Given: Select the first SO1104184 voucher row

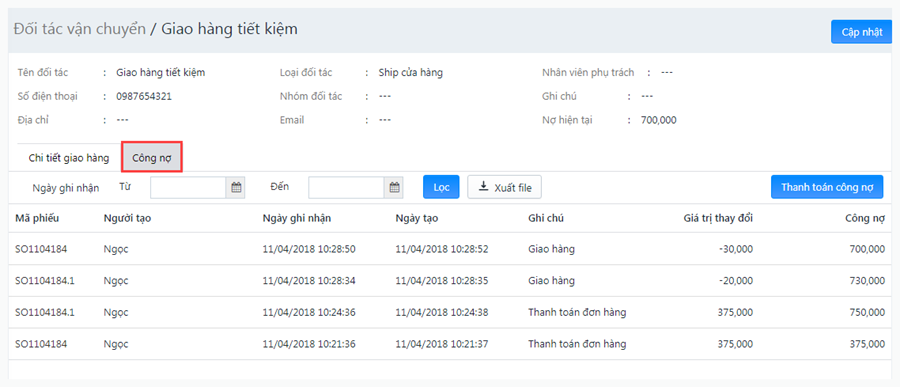Looking at the screenshot, I should (449, 249).
